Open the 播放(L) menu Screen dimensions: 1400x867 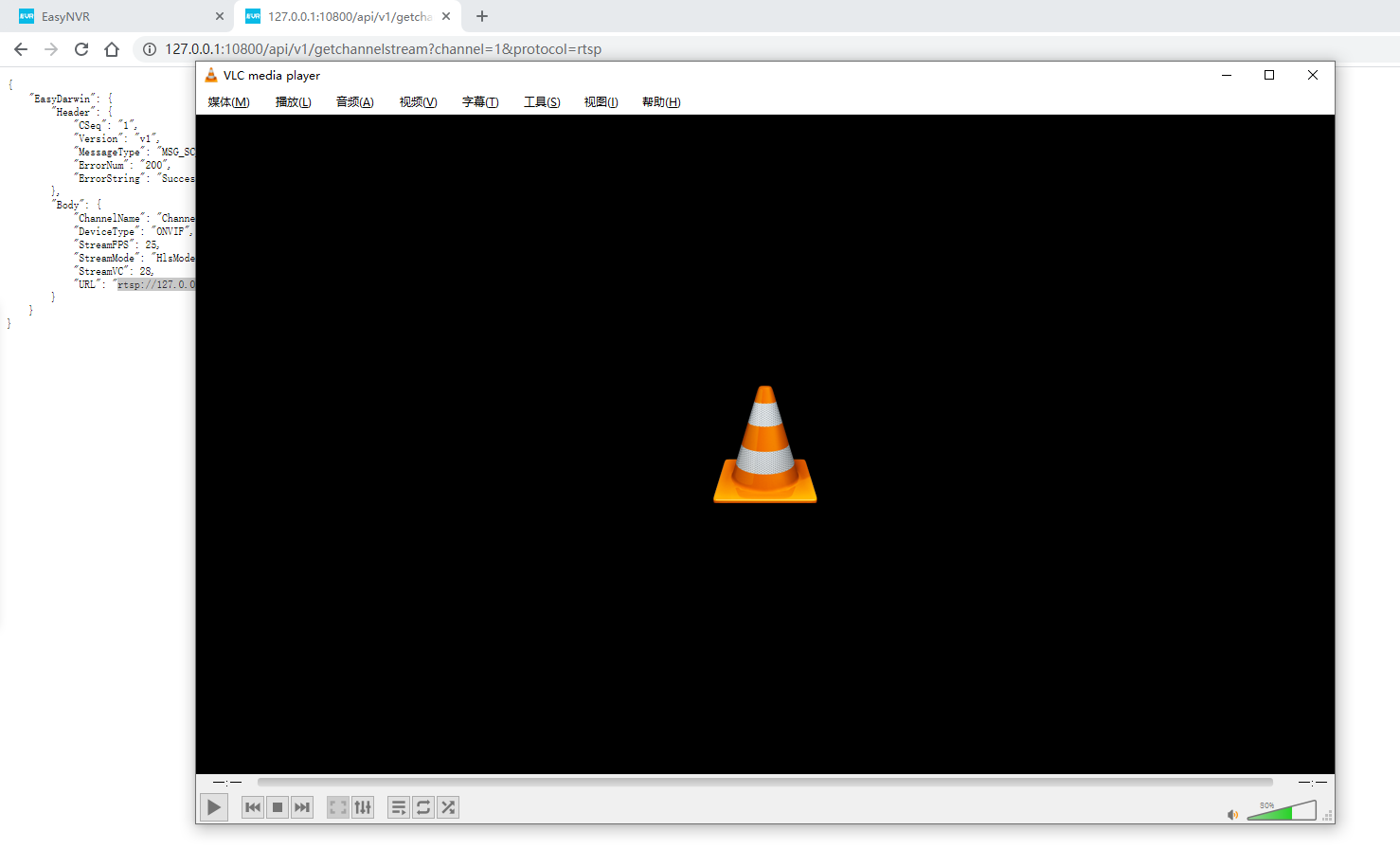(x=293, y=102)
